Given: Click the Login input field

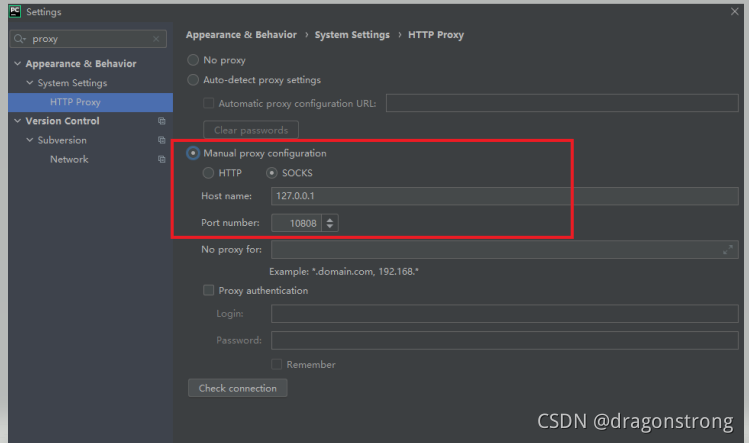Looking at the screenshot, I should coord(504,313).
